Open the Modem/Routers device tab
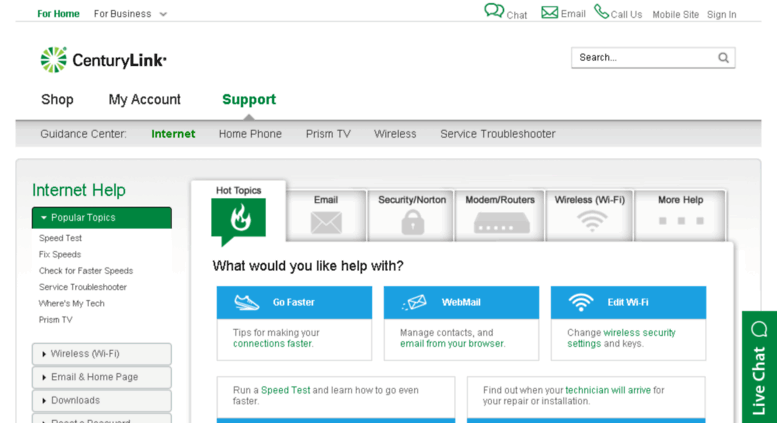 click(500, 216)
